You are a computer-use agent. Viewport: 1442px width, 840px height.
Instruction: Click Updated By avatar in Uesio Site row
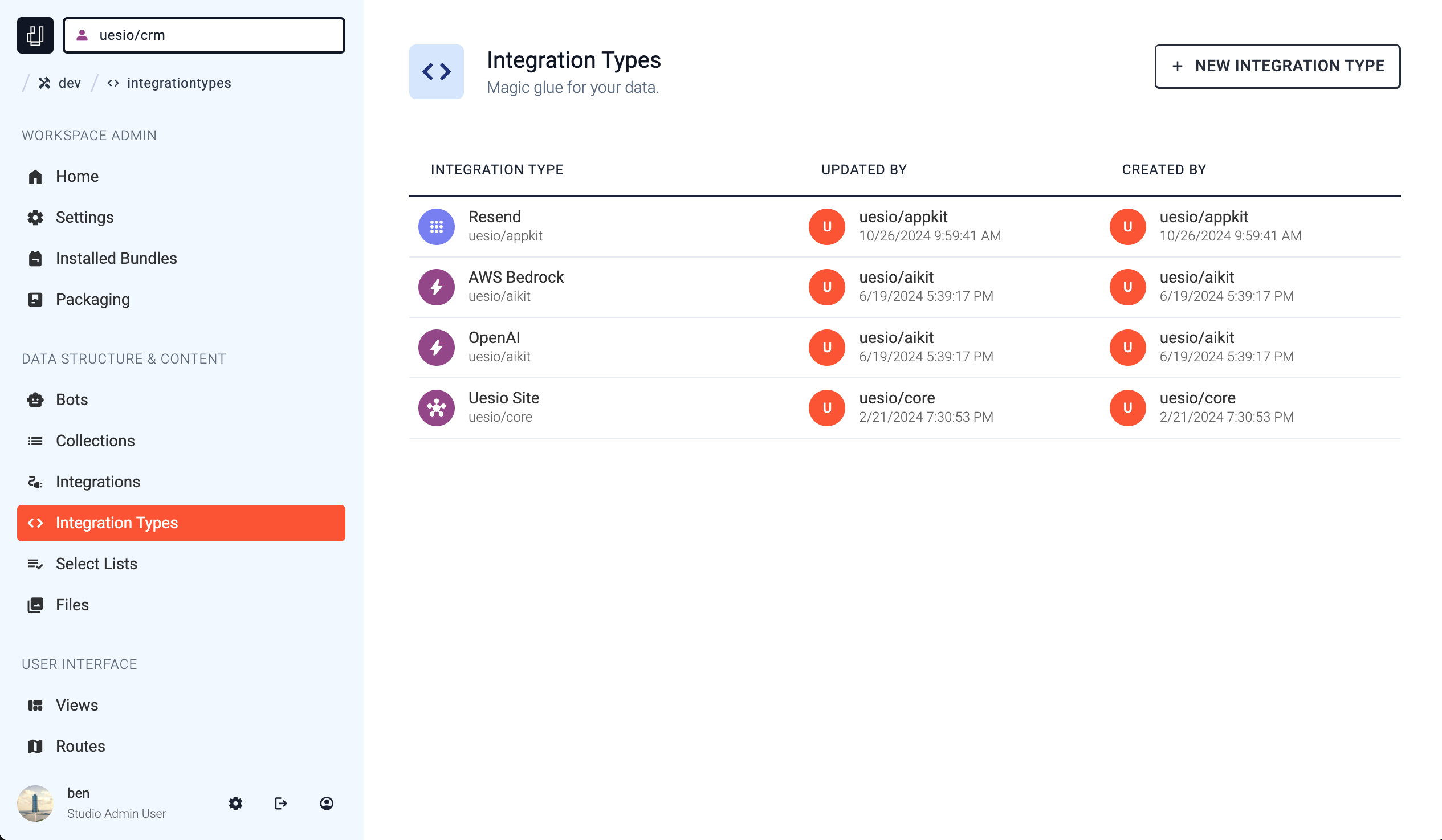click(826, 407)
